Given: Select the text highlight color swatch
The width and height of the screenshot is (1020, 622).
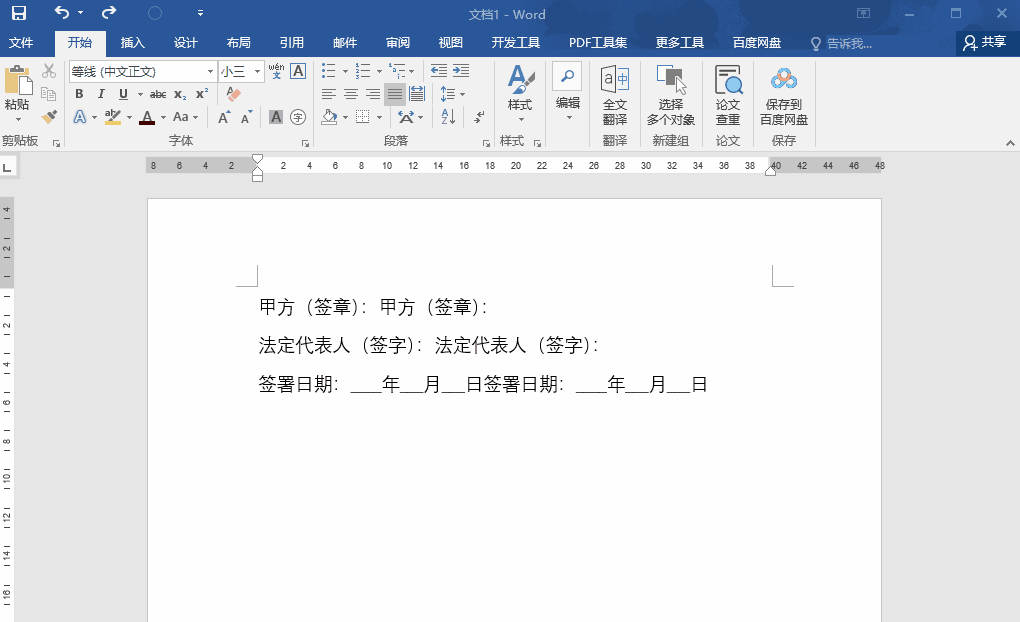Looking at the screenshot, I should 112,116.
